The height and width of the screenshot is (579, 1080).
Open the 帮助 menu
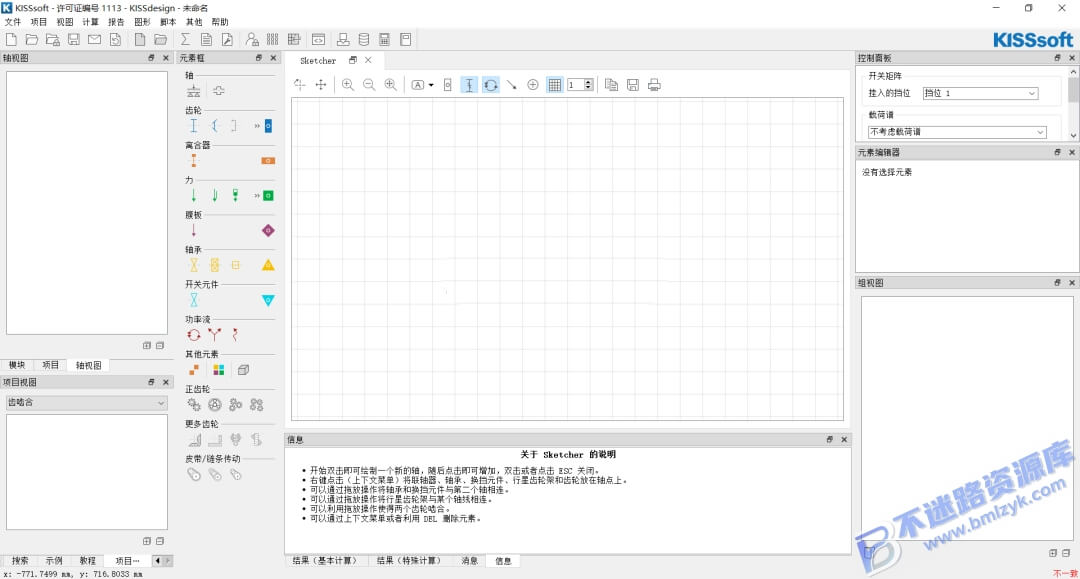point(220,22)
